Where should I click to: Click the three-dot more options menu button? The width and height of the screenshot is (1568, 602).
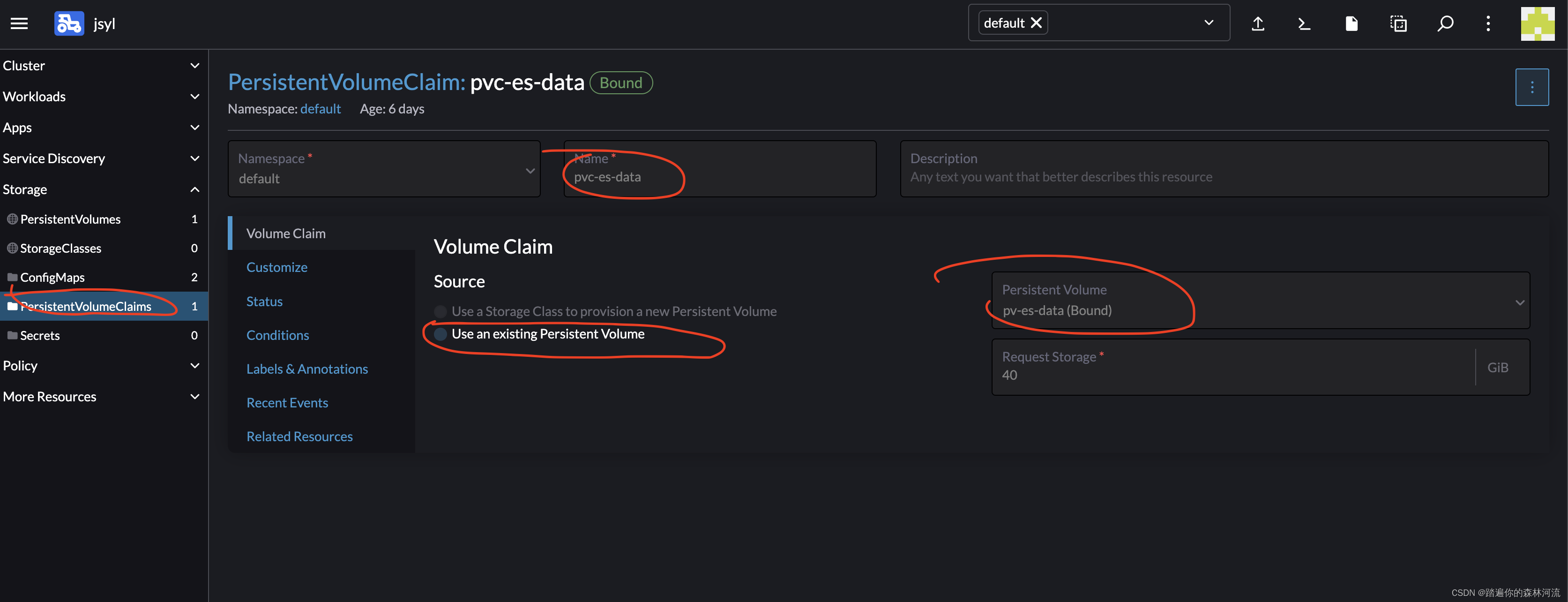coord(1533,87)
